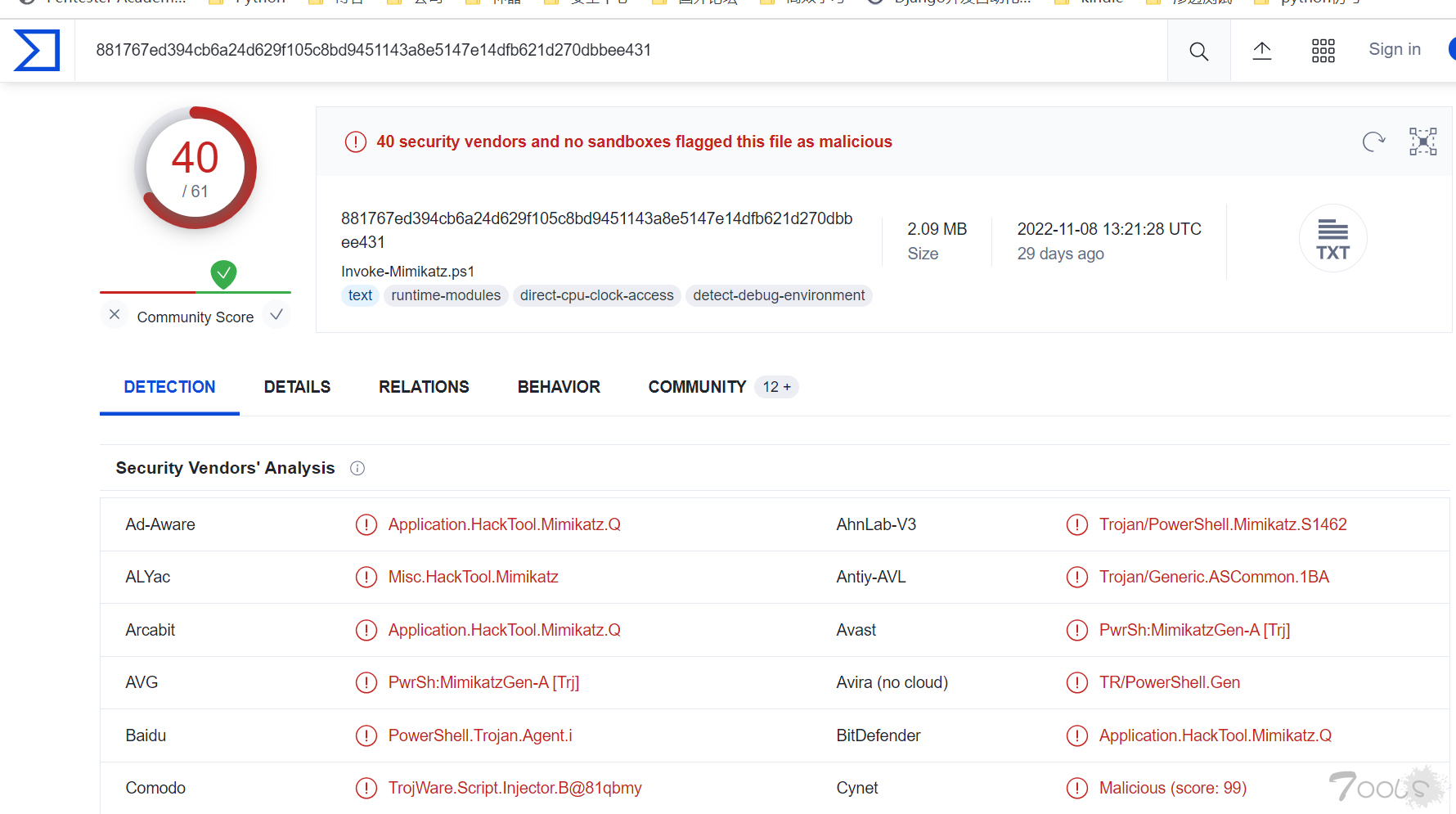Click Malicious (score: 99) detection text
The height and width of the screenshot is (814, 1456).
[1172, 788]
